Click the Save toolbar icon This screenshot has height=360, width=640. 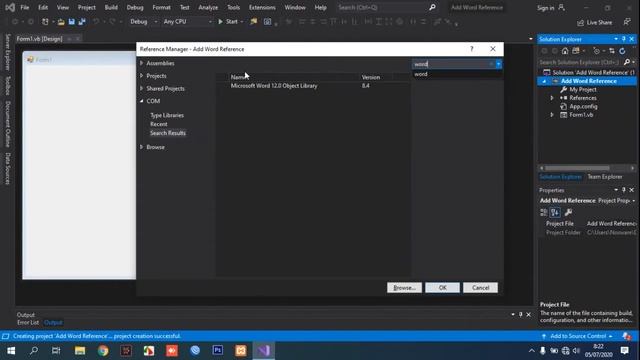pyautogui.click(x=71, y=22)
